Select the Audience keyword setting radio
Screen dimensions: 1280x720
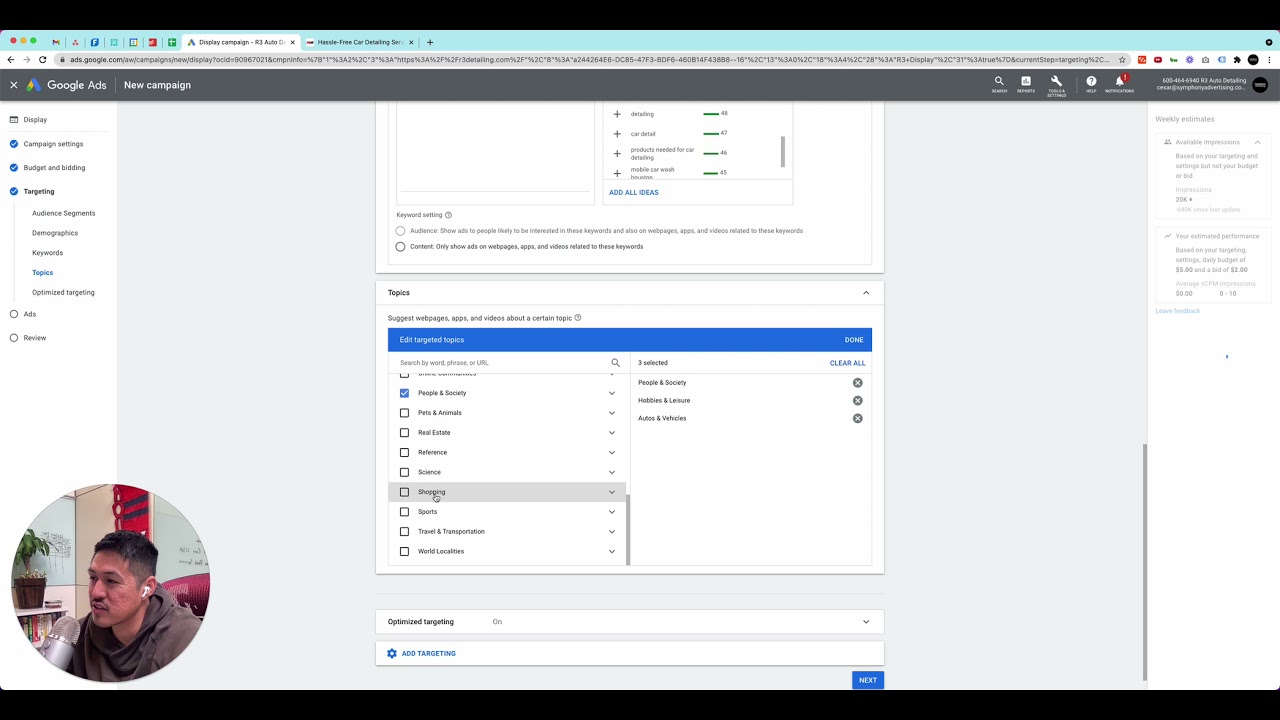coord(400,231)
